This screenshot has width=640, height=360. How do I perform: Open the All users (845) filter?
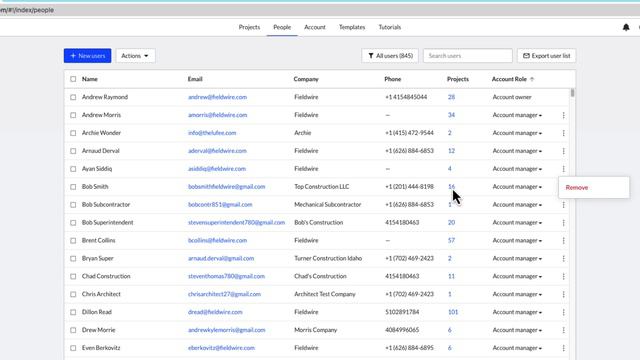(390, 56)
